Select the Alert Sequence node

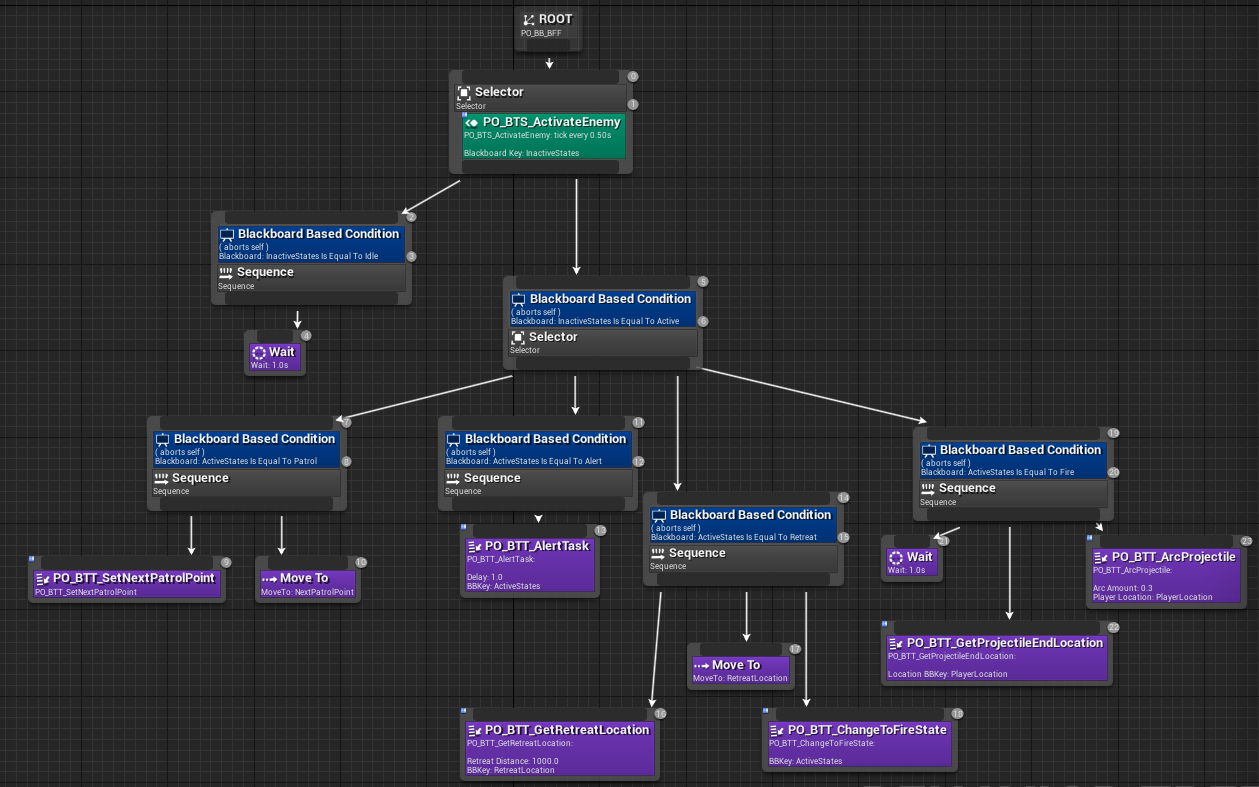(538, 484)
